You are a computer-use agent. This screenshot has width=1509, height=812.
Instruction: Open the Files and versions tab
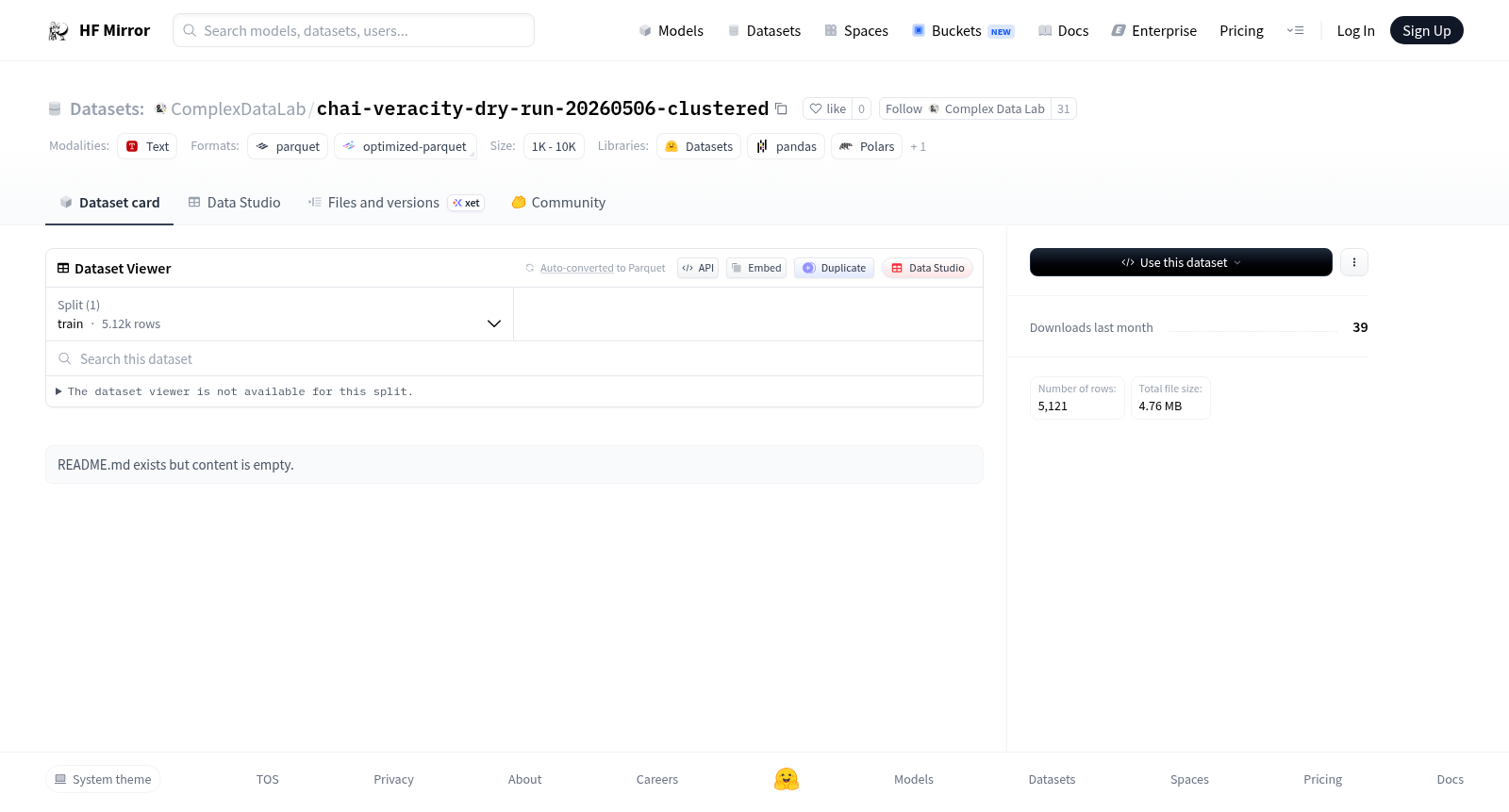(396, 202)
